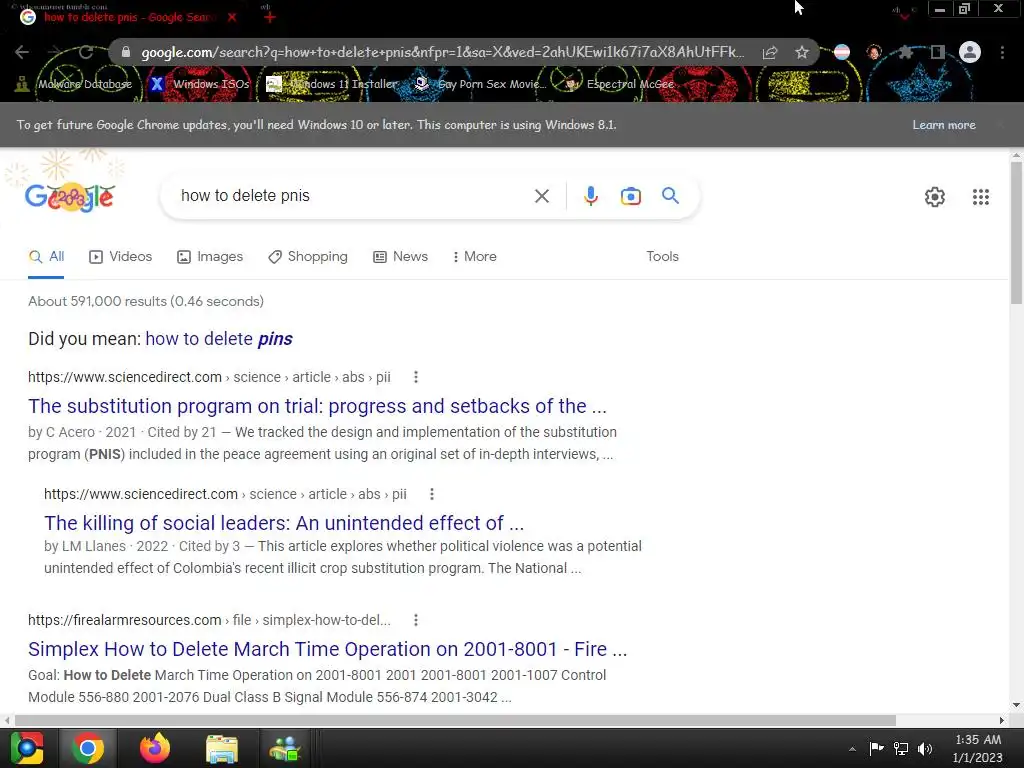Close the Google Search tab

click(x=232, y=17)
